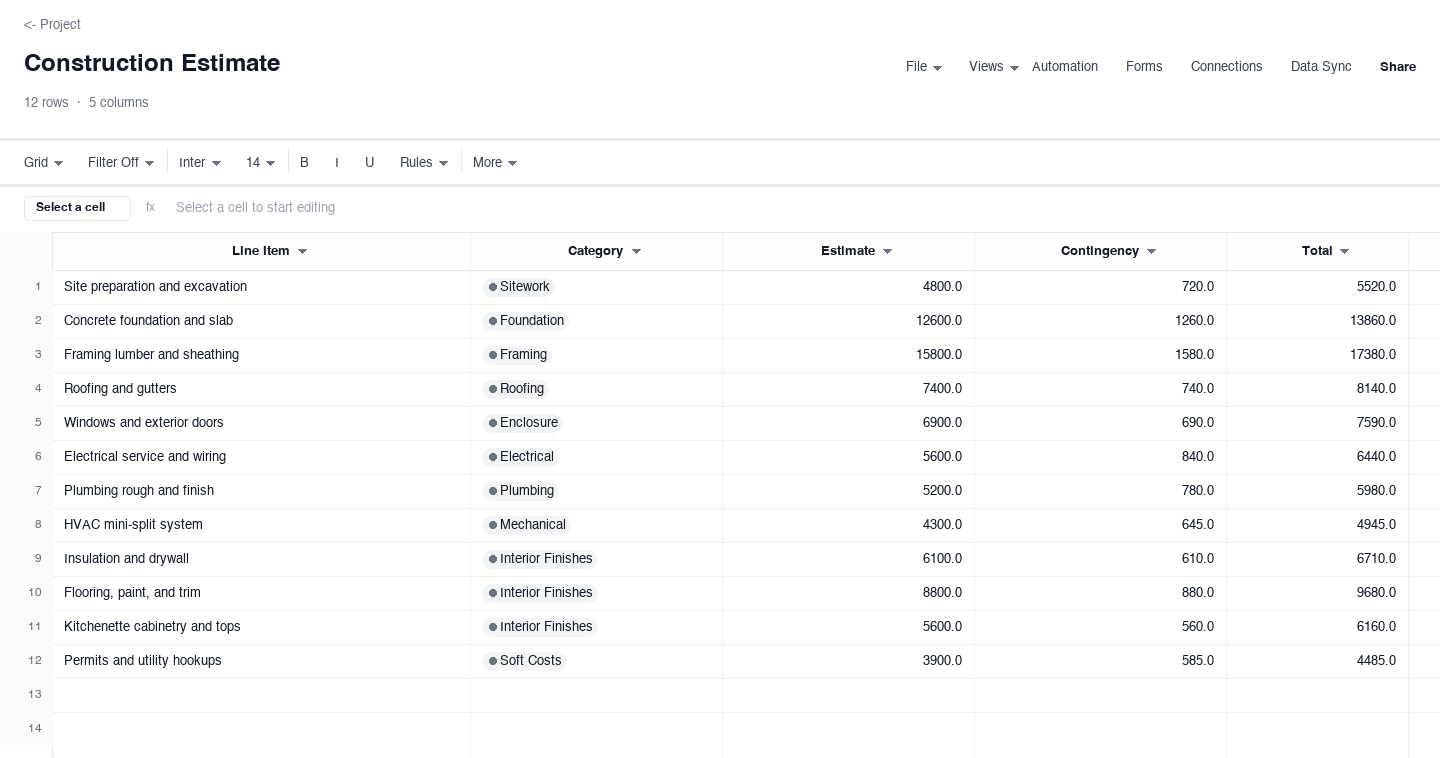Image resolution: width=1440 pixels, height=758 pixels.
Task: Select the Electrical category tag
Action: [x=520, y=457]
